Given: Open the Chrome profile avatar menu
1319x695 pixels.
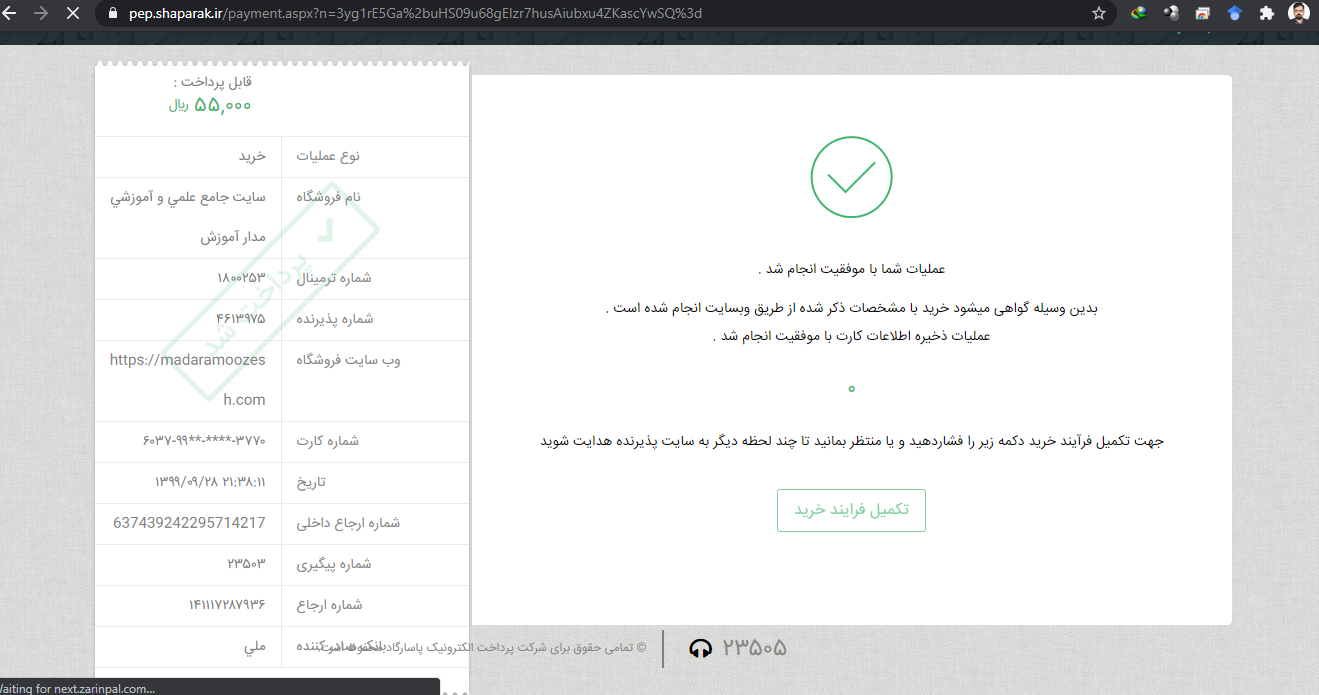Looking at the screenshot, I should point(1298,14).
